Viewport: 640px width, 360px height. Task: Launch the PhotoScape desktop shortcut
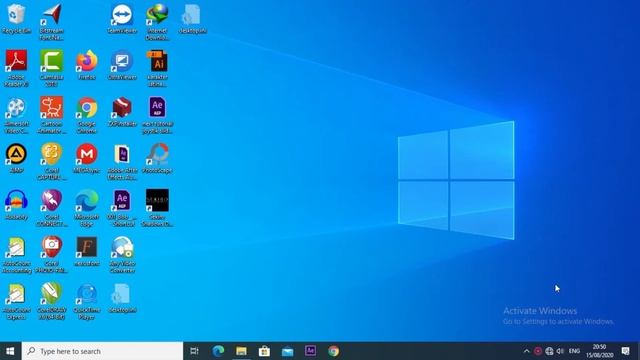click(x=157, y=158)
